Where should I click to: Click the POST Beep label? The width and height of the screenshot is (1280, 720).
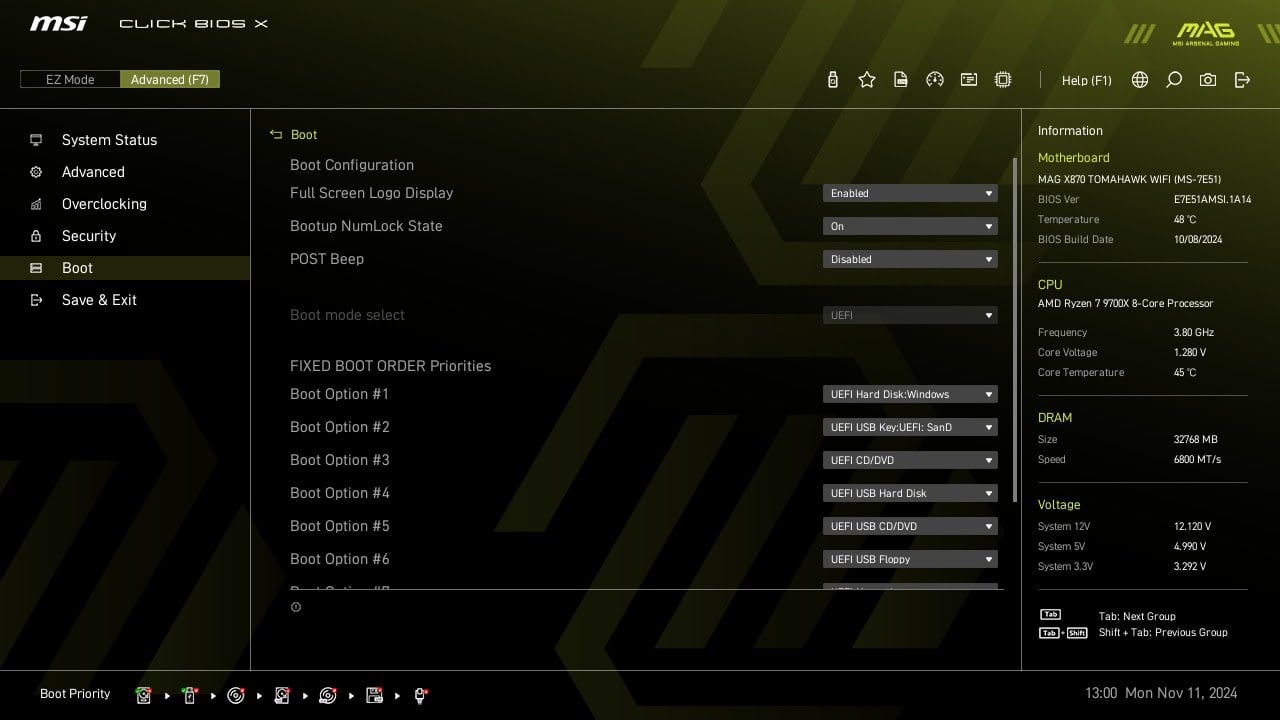click(327, 259)
